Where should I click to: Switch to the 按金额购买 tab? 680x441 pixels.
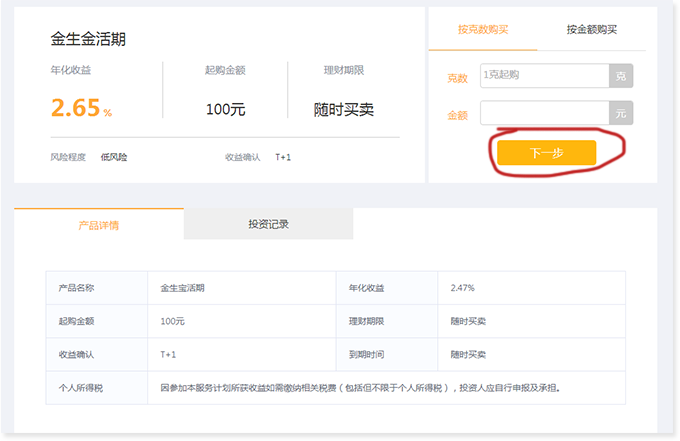(x=591, y=30)
